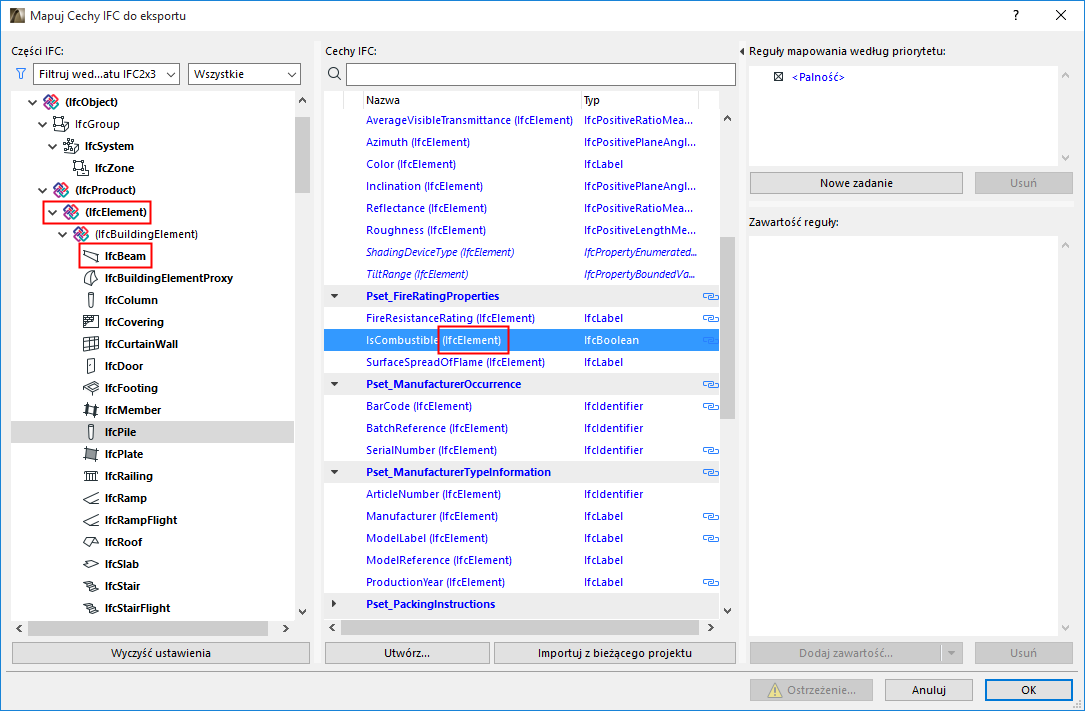Click the IfcSystem icon
The height and width of the screenshot is (711, 1085).
click(71, 146)
